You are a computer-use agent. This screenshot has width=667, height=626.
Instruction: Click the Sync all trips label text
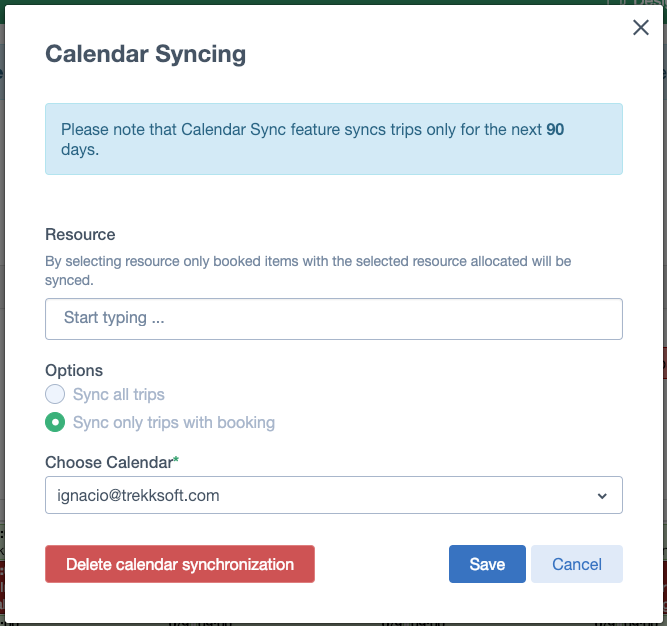119,394
